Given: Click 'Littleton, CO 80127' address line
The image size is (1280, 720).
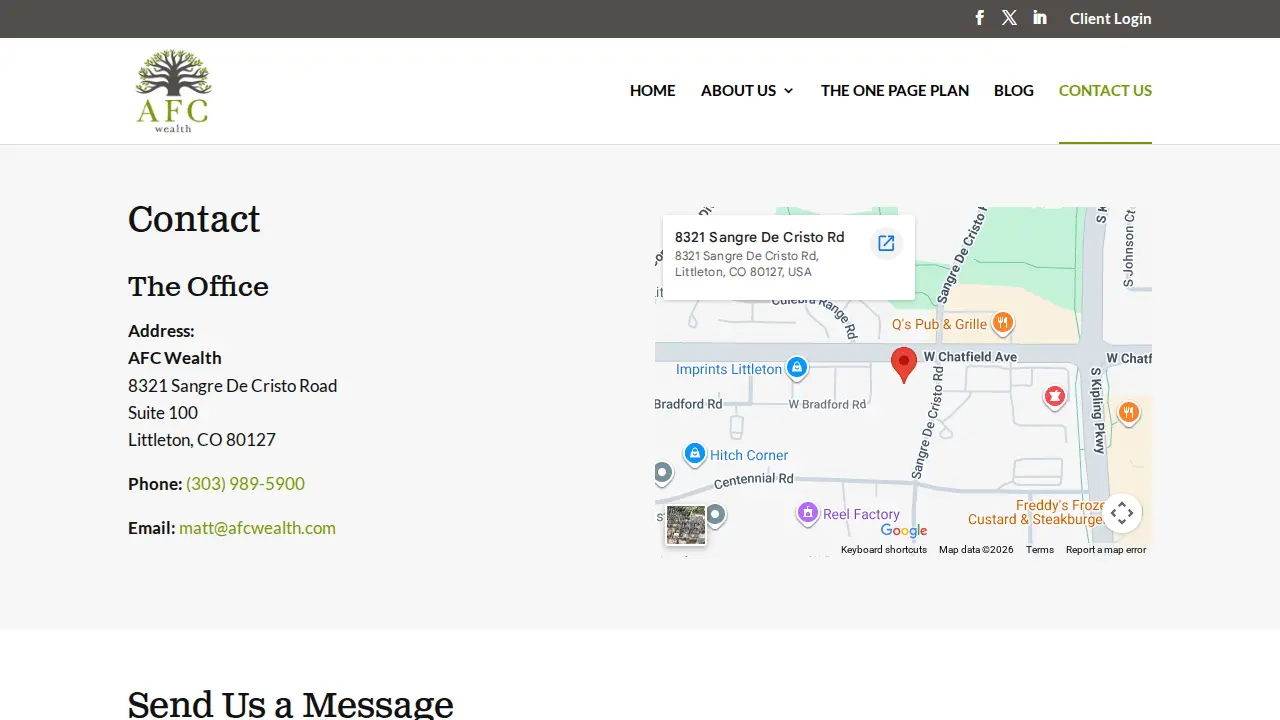Looking at the screenshot, I should click(202, 440).
